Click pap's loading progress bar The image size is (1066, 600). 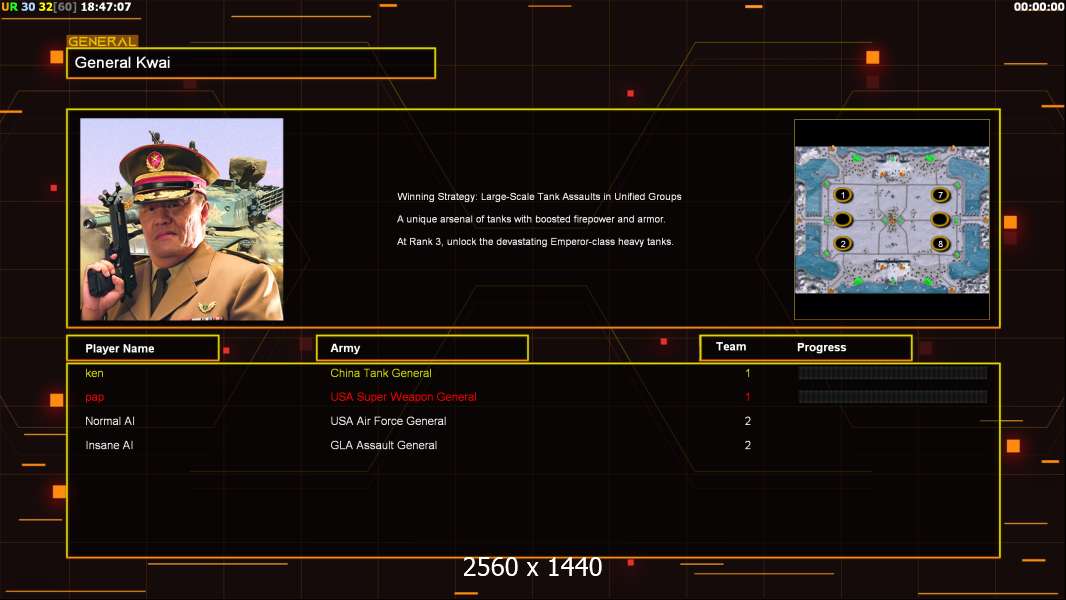tap(893, 396)
